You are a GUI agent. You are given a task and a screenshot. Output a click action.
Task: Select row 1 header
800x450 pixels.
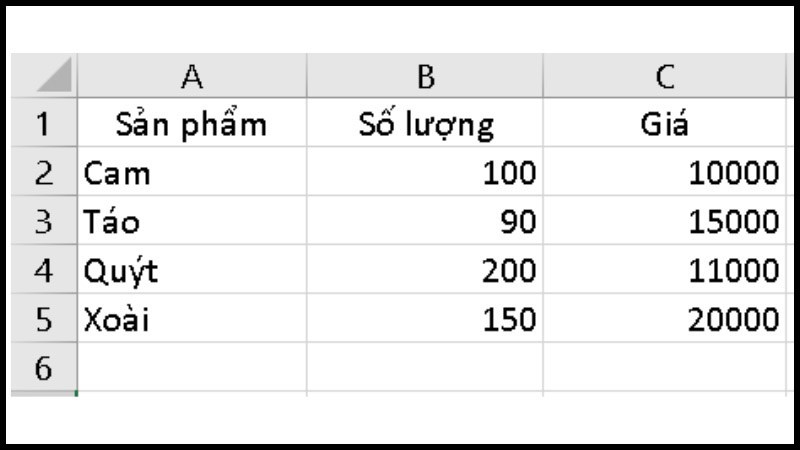click(44, 122)
